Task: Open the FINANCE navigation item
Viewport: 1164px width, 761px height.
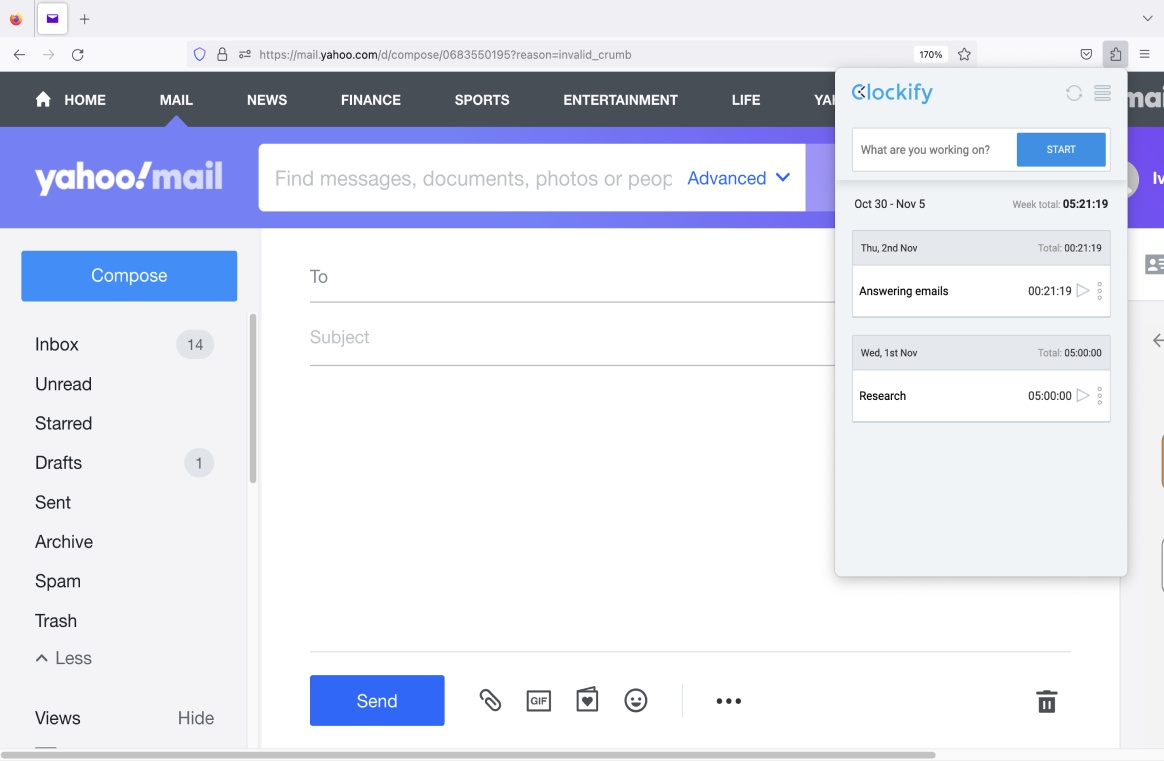Action: (x=370, y=99)
